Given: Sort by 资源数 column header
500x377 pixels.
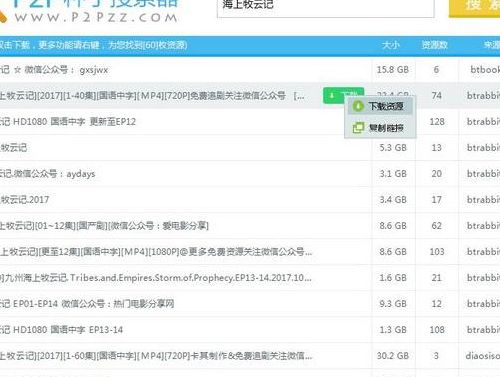Looking at the screenshot, I should (434, 45).
